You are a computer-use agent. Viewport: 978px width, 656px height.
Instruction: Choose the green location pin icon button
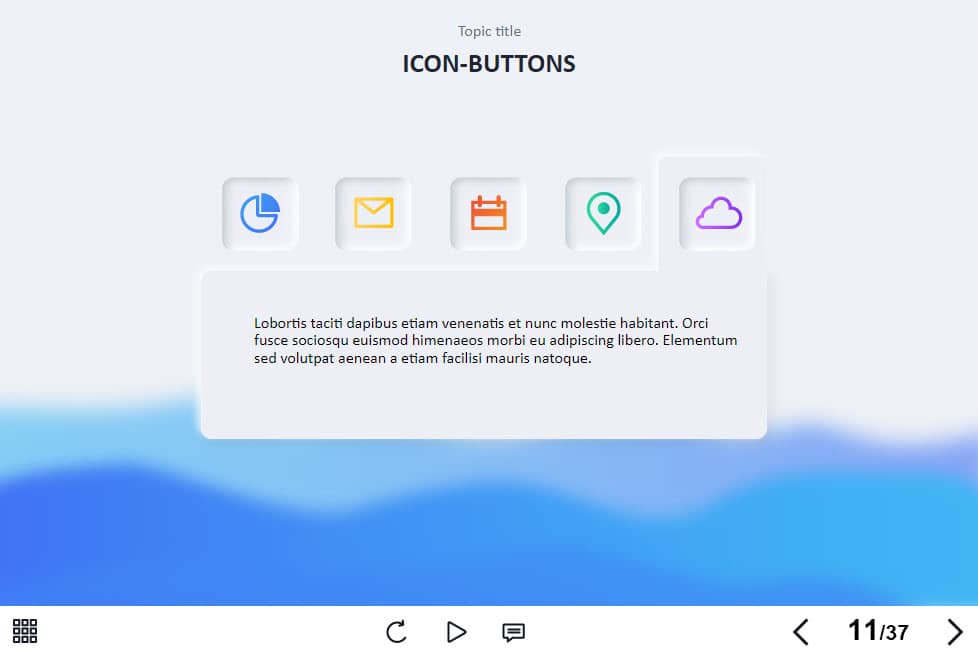pos(603,213)
